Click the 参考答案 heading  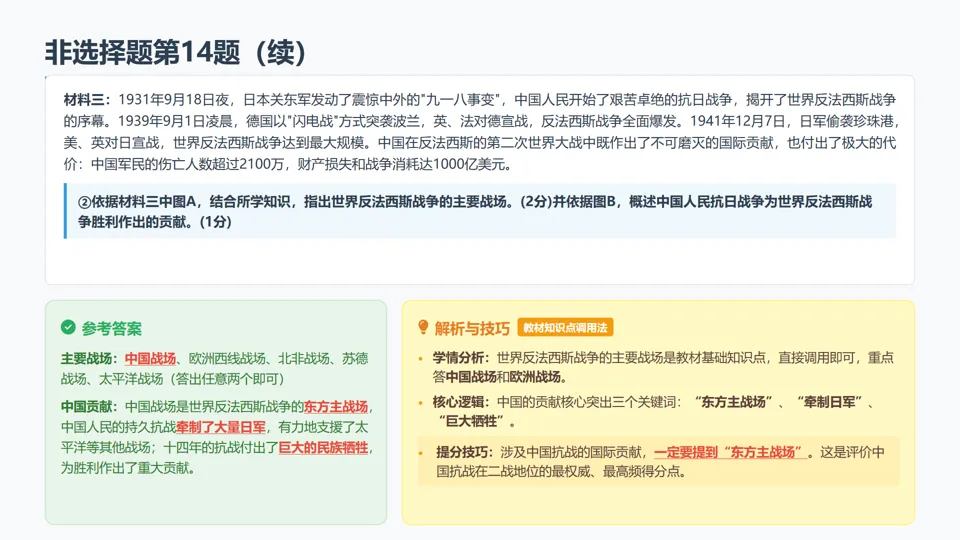pos(111,329)
